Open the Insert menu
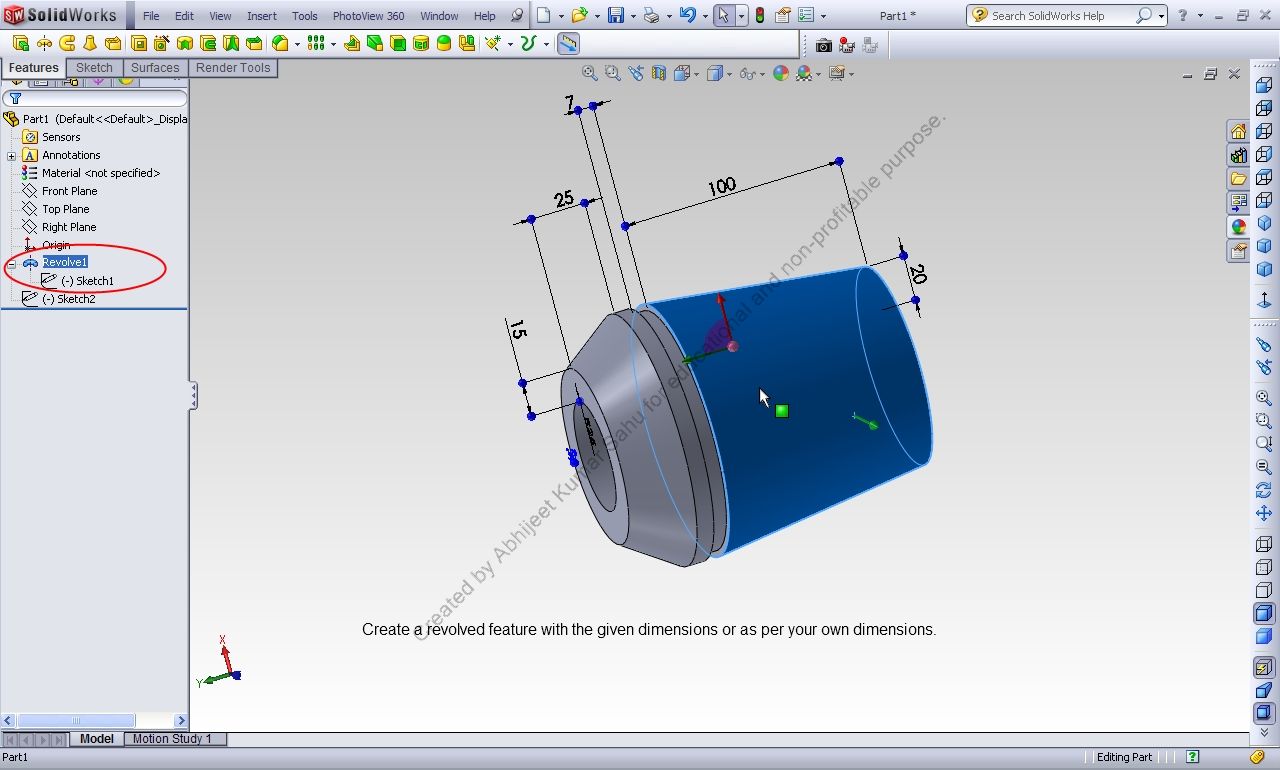 pyautogui.click(x=262, y=16)
